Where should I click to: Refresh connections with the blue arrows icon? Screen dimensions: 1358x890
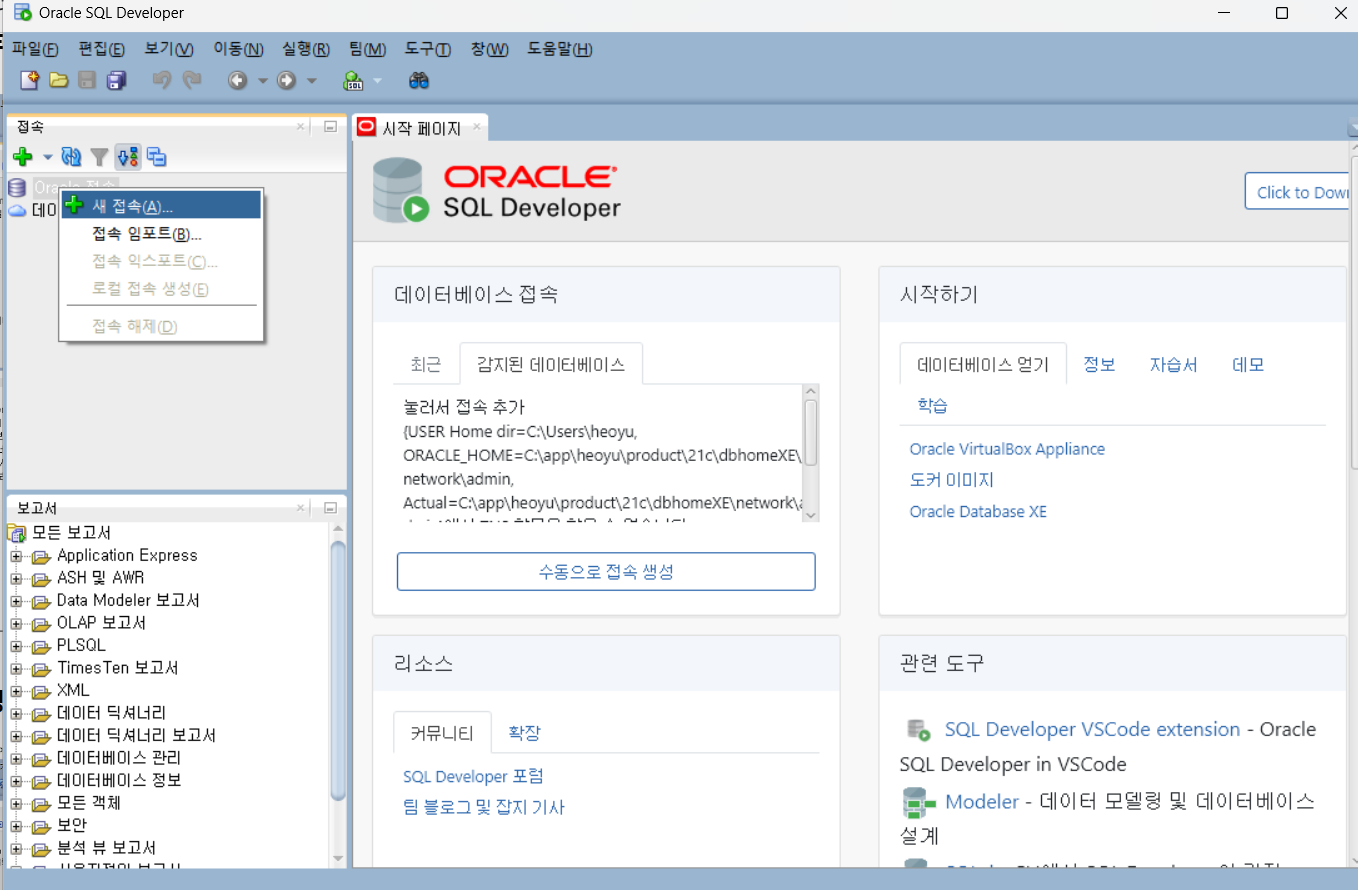click(x=71, y=157)
